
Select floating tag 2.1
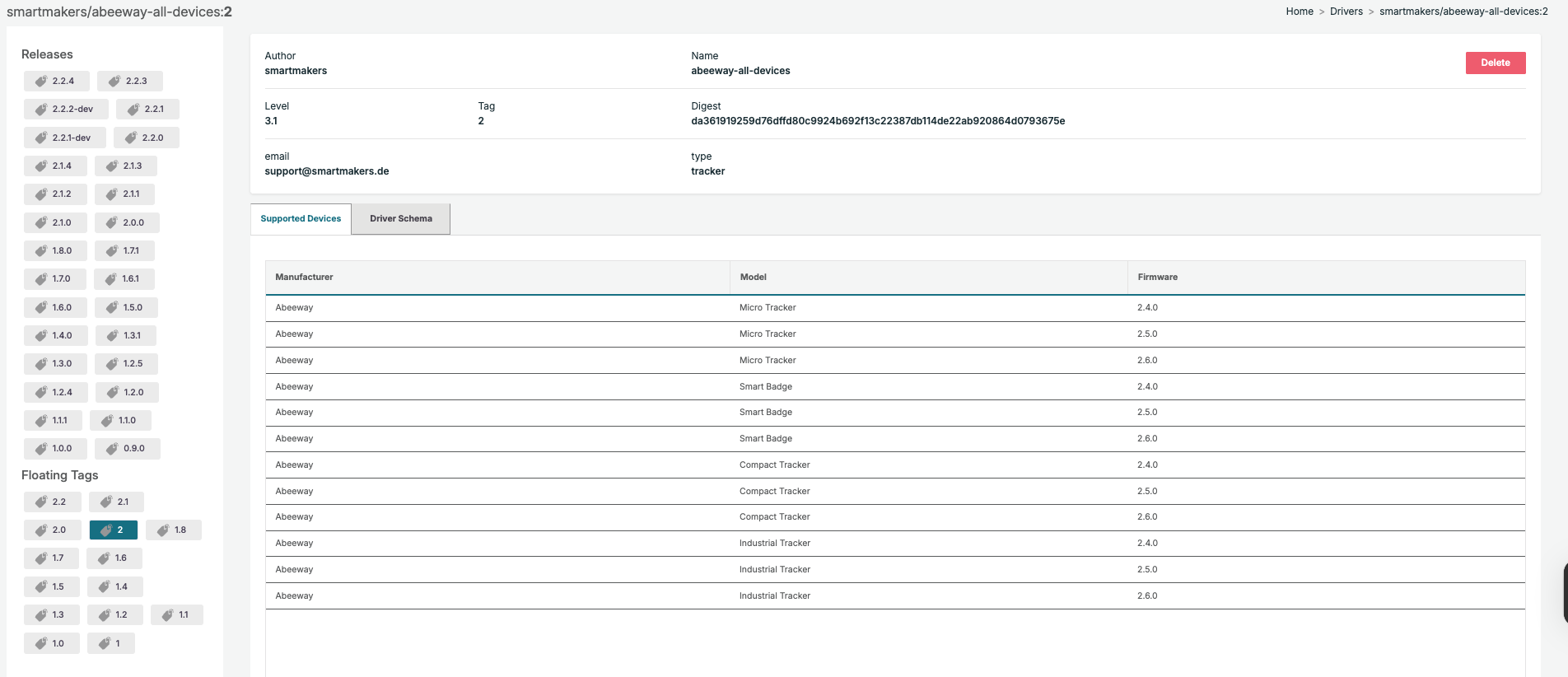pos(116,502)
